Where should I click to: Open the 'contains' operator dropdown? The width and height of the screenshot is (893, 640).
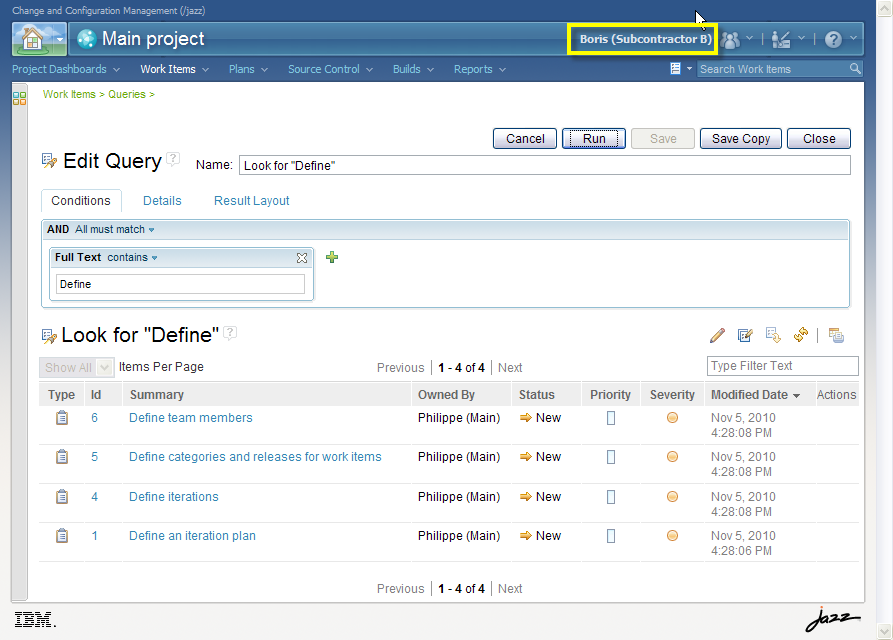[132, 258]
